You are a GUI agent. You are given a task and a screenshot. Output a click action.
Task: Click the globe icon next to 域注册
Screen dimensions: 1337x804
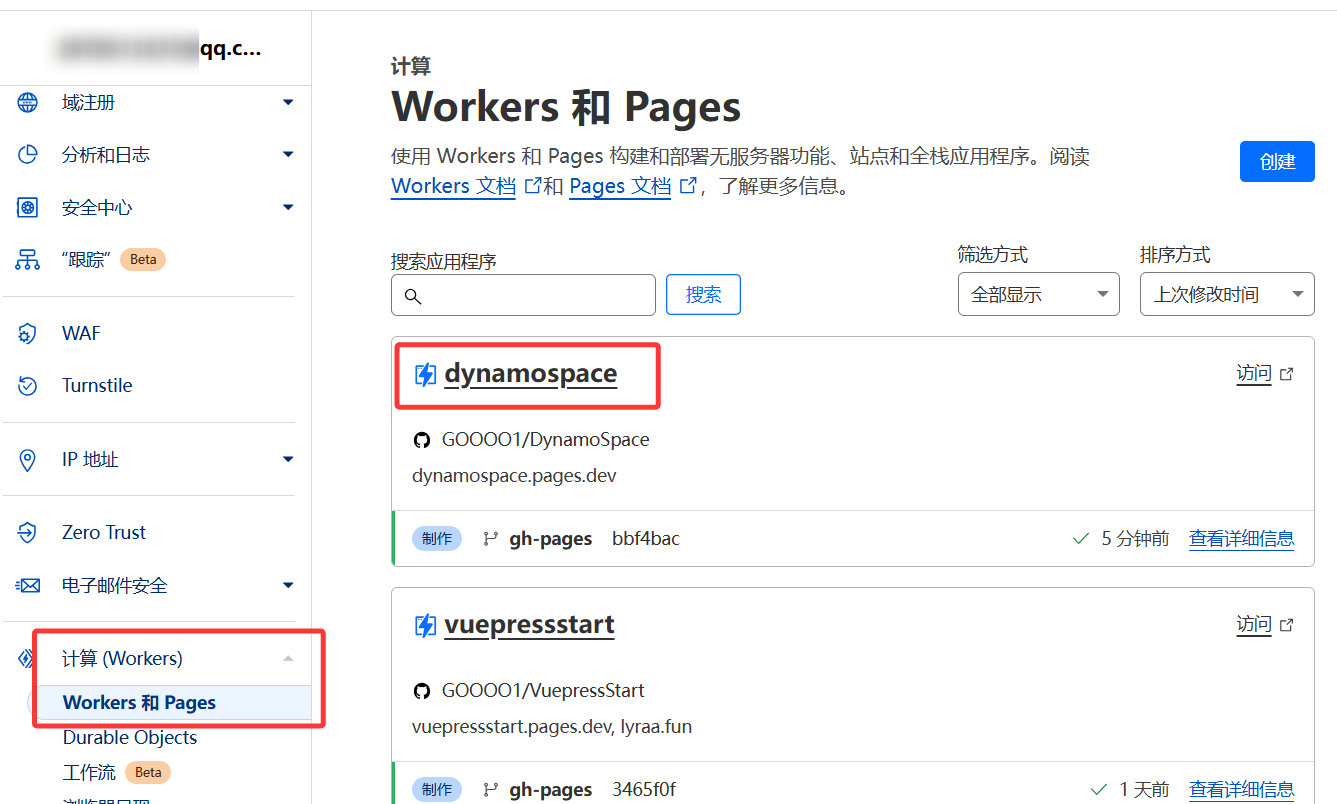(28, 102)
